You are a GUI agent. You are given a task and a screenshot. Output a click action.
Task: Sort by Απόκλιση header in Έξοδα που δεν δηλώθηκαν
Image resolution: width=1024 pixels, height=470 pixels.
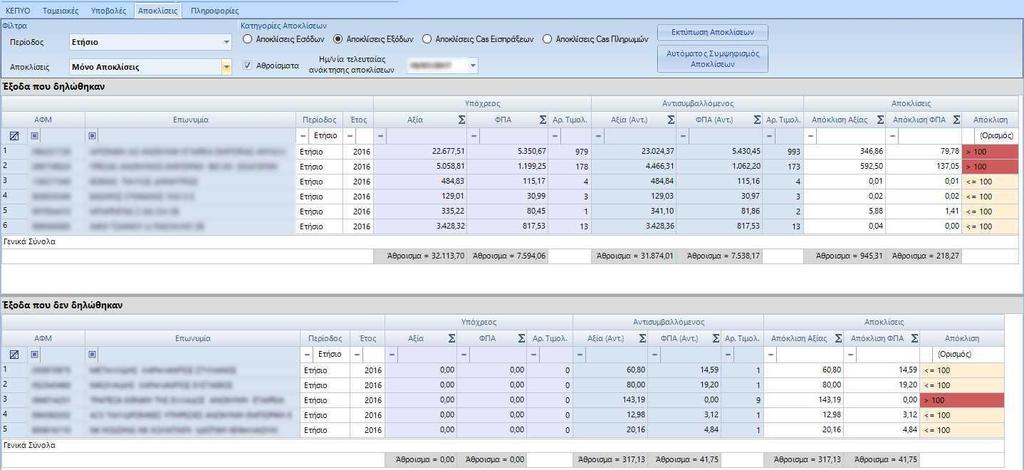click(x=961, y=338)
